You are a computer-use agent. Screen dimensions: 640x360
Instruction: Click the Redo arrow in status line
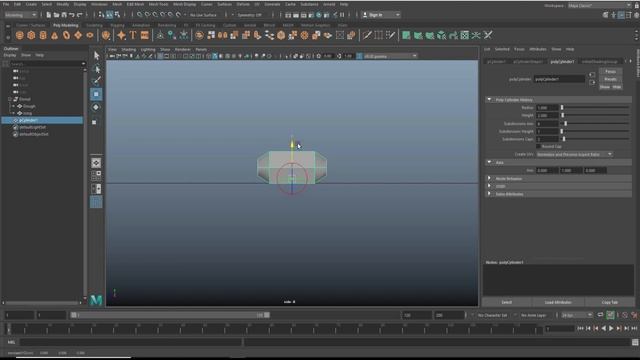pos(80,15)
